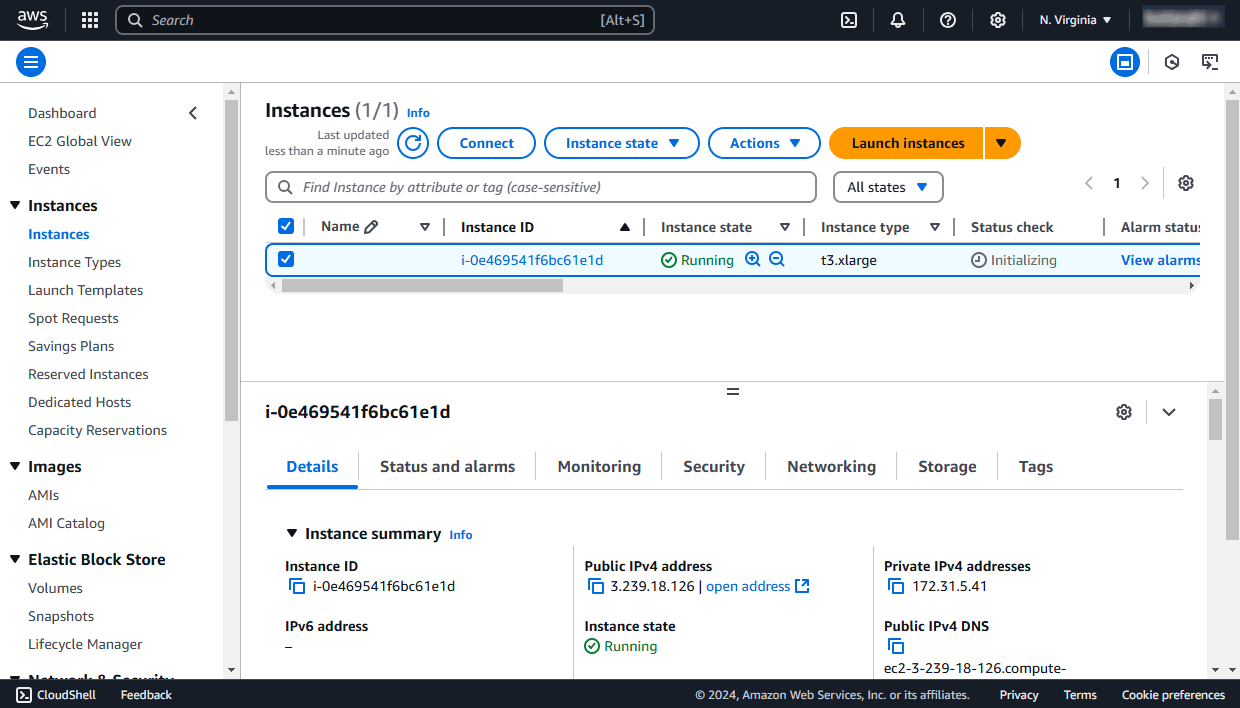This screenshot has height=708, width=1240.
Task: Switch to the Monitoring tab
Action: (598, 466)
